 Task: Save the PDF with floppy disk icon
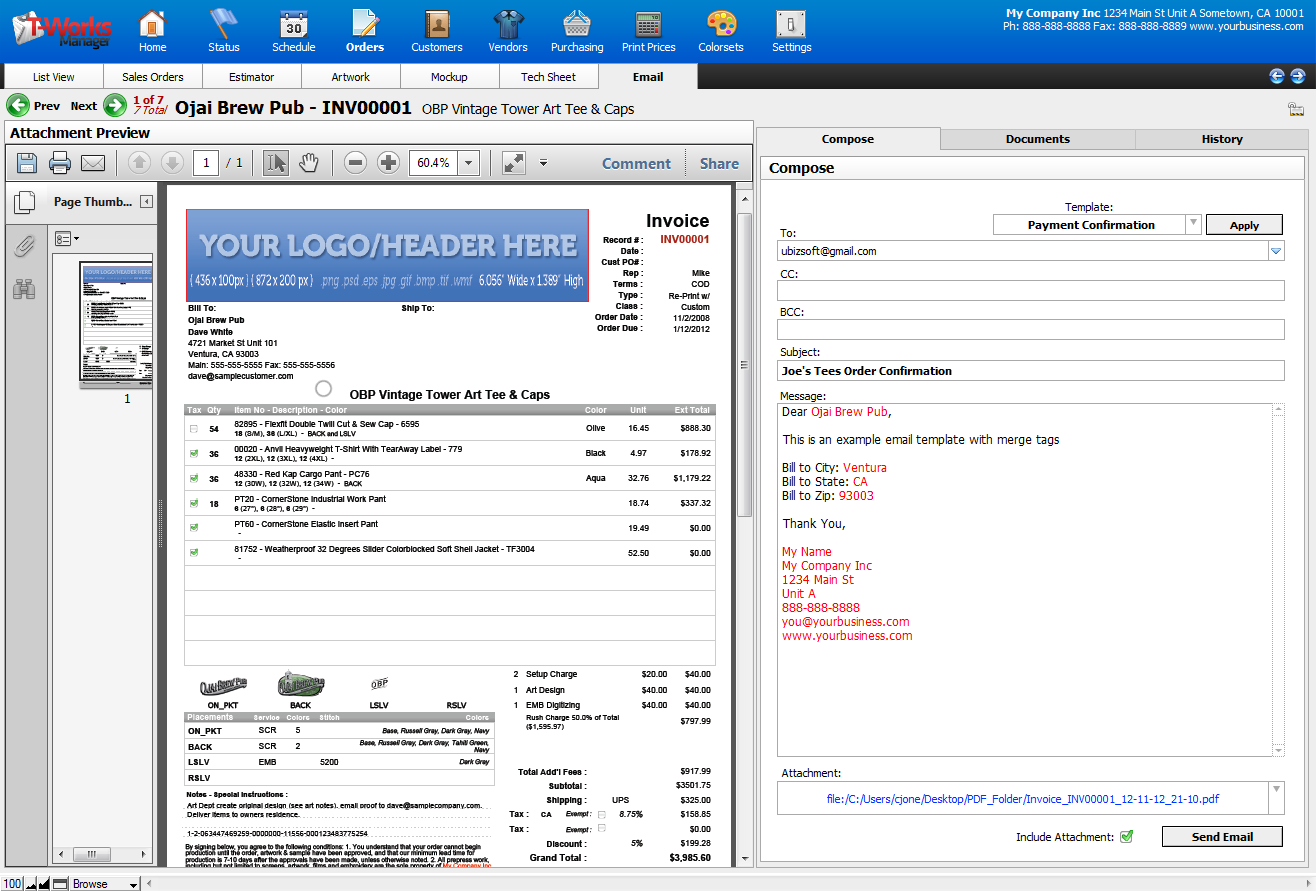pos(27,163)
